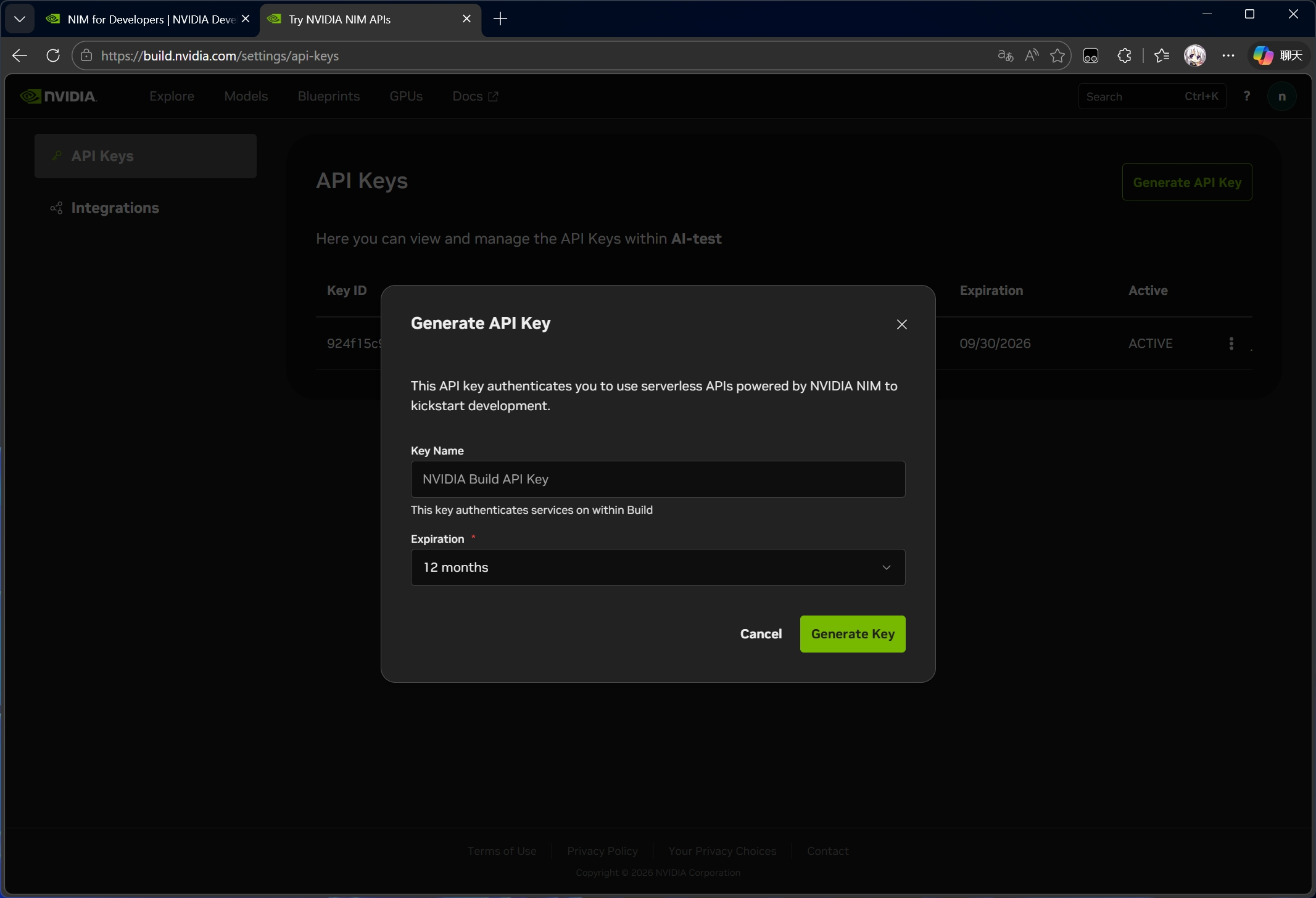Expand the tab search chevron at top left

pyautogui.click(x=20, y=19)
